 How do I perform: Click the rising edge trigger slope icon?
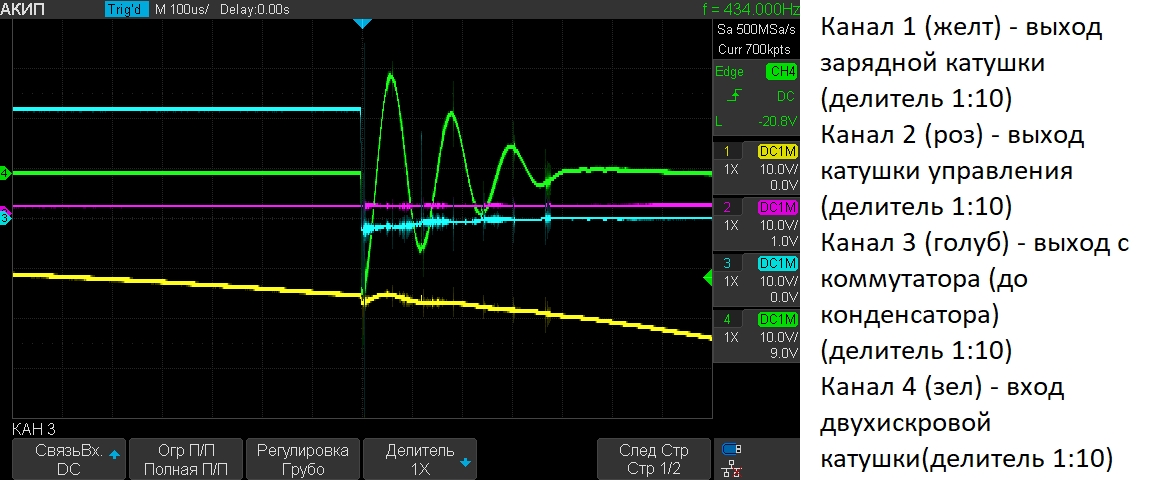(x=734, y=96)
